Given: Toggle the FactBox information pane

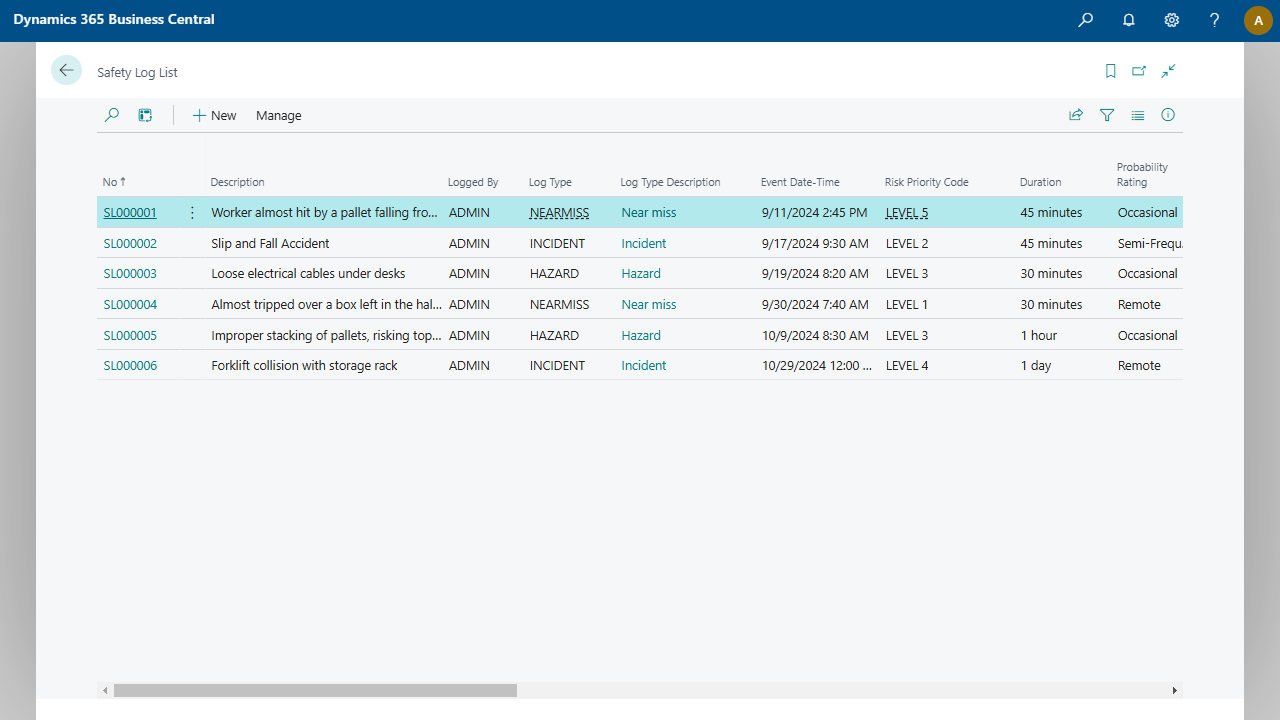Looking at the screenshot, I should 1168,115.
